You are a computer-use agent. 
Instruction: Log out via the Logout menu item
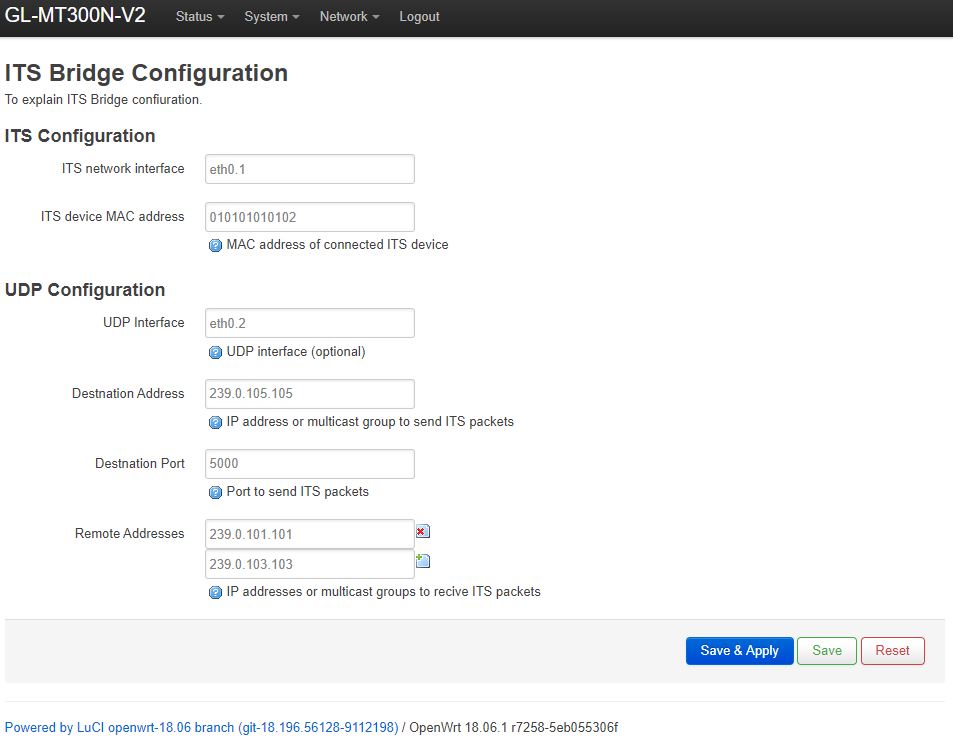pyautogui.click(x=419, y=16)
